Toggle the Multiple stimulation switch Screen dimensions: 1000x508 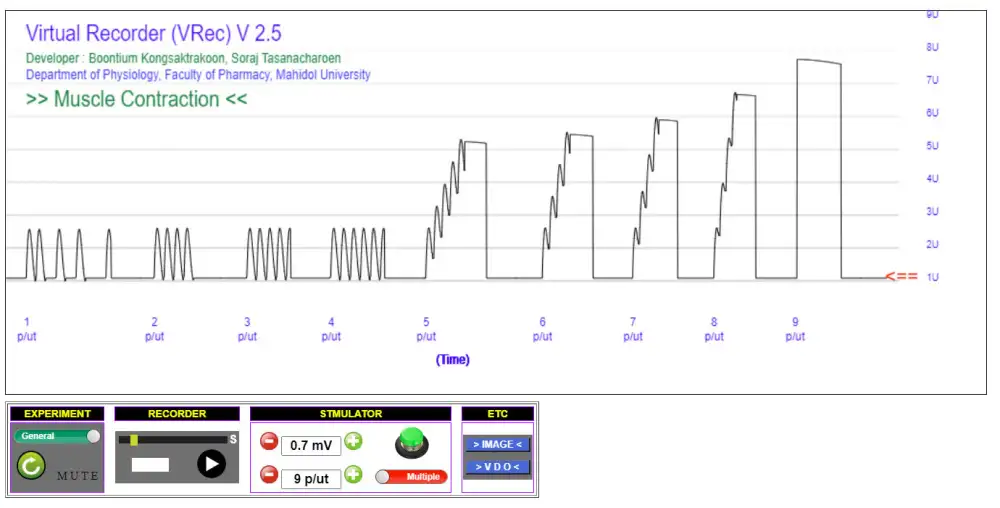tap(411, 477)
